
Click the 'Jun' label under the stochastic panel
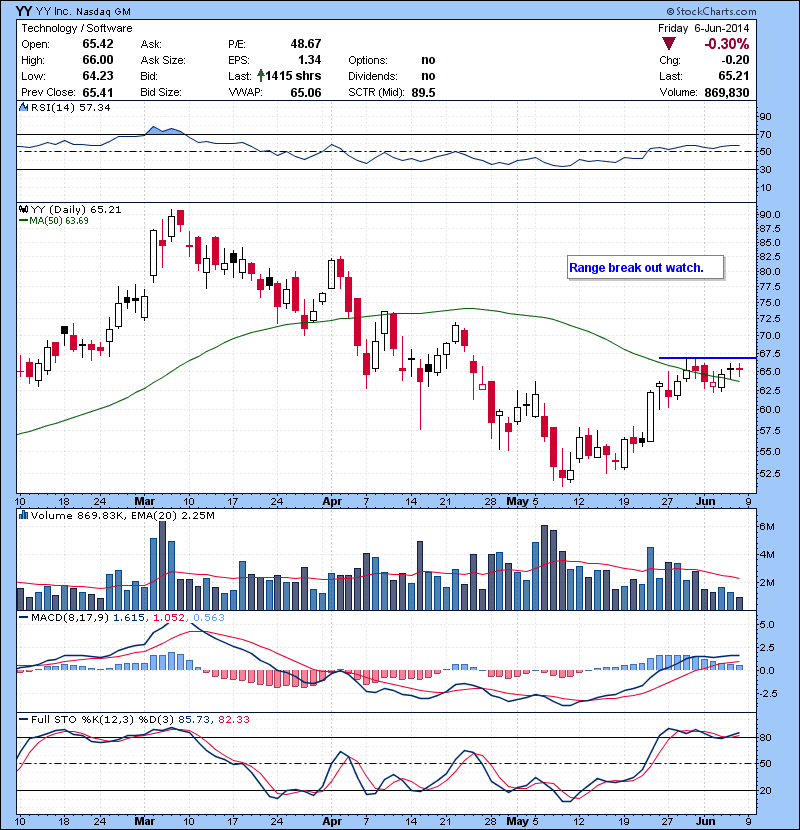[705, 821]
